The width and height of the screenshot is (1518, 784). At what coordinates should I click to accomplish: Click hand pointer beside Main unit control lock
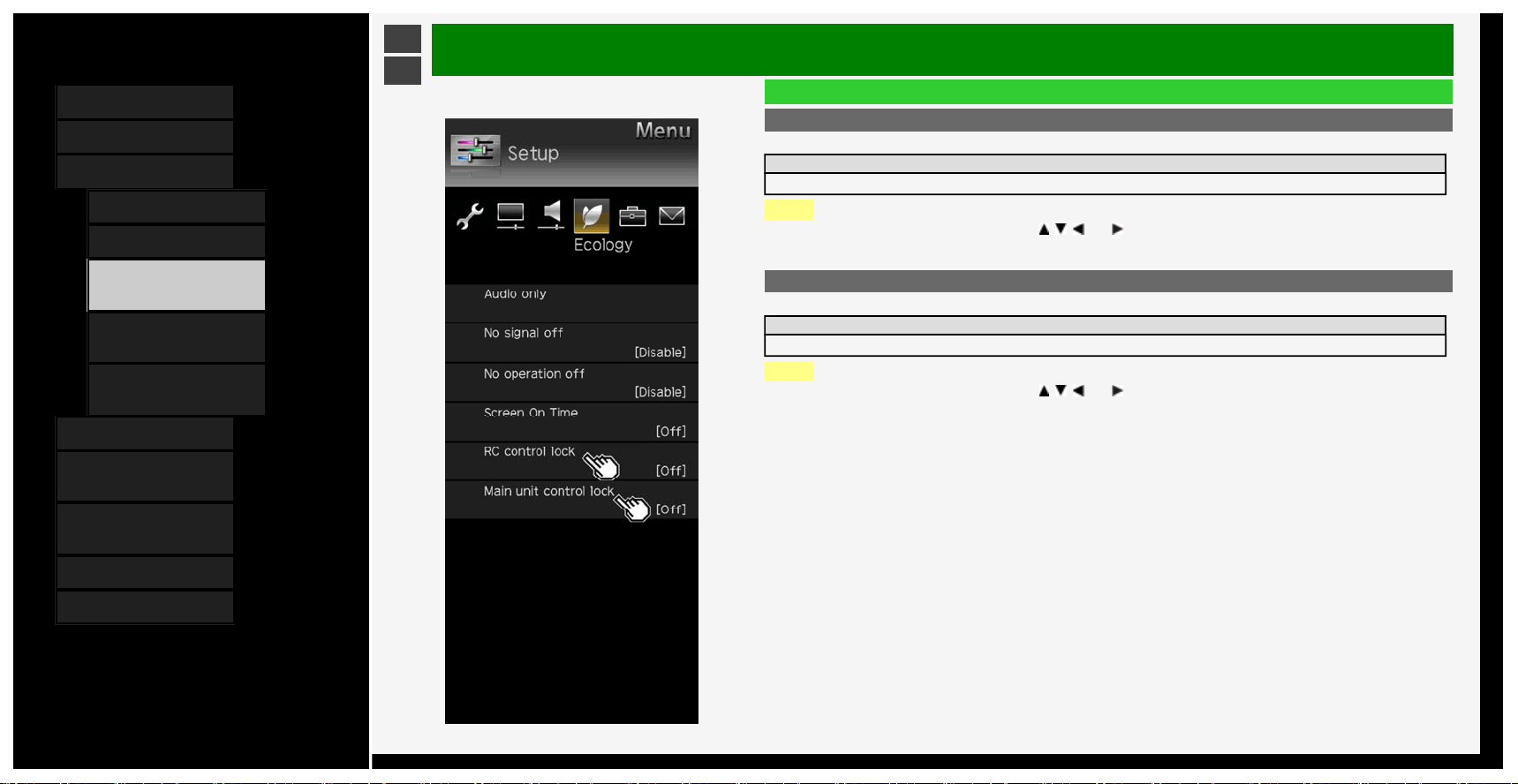tap(632, 507)
